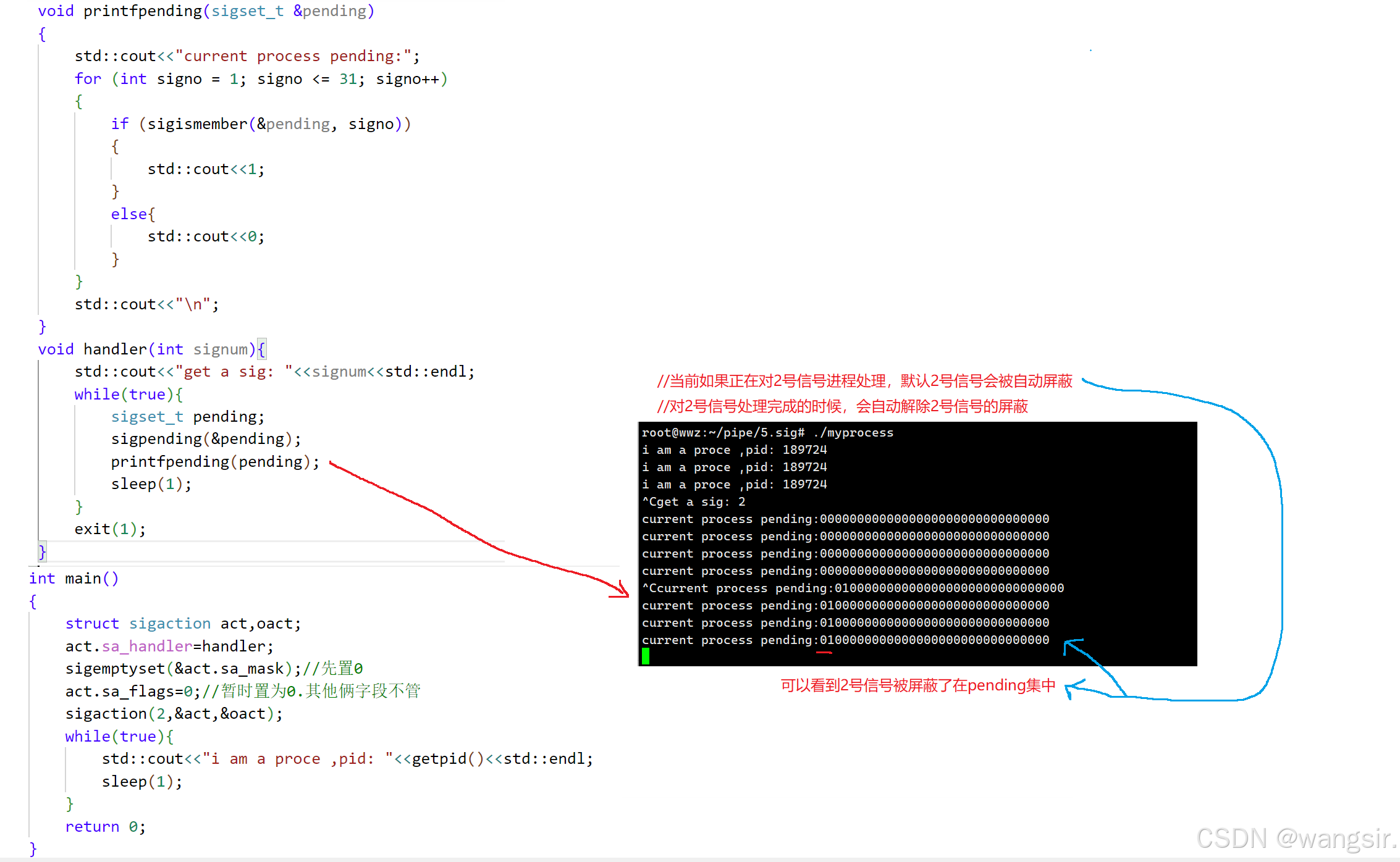Screen dimensions: 1400x862
Task: Click the 'act.sa_handler=handler;' line
Action: point(169,646)
